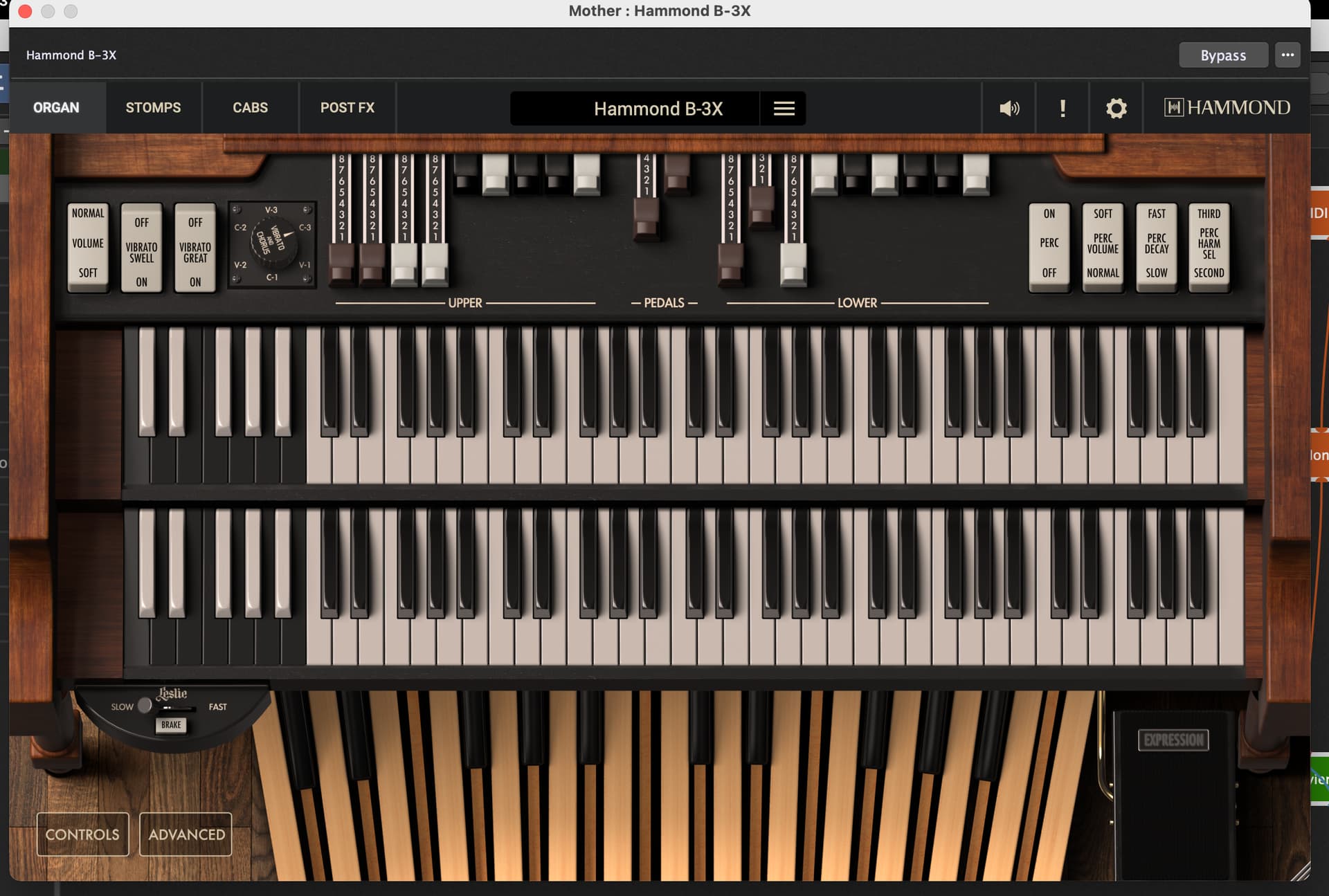Screen dimensions: 1329x896
Task: Click the first pedal drawbar handle (pulled out)
Action: tap(647, 219)
